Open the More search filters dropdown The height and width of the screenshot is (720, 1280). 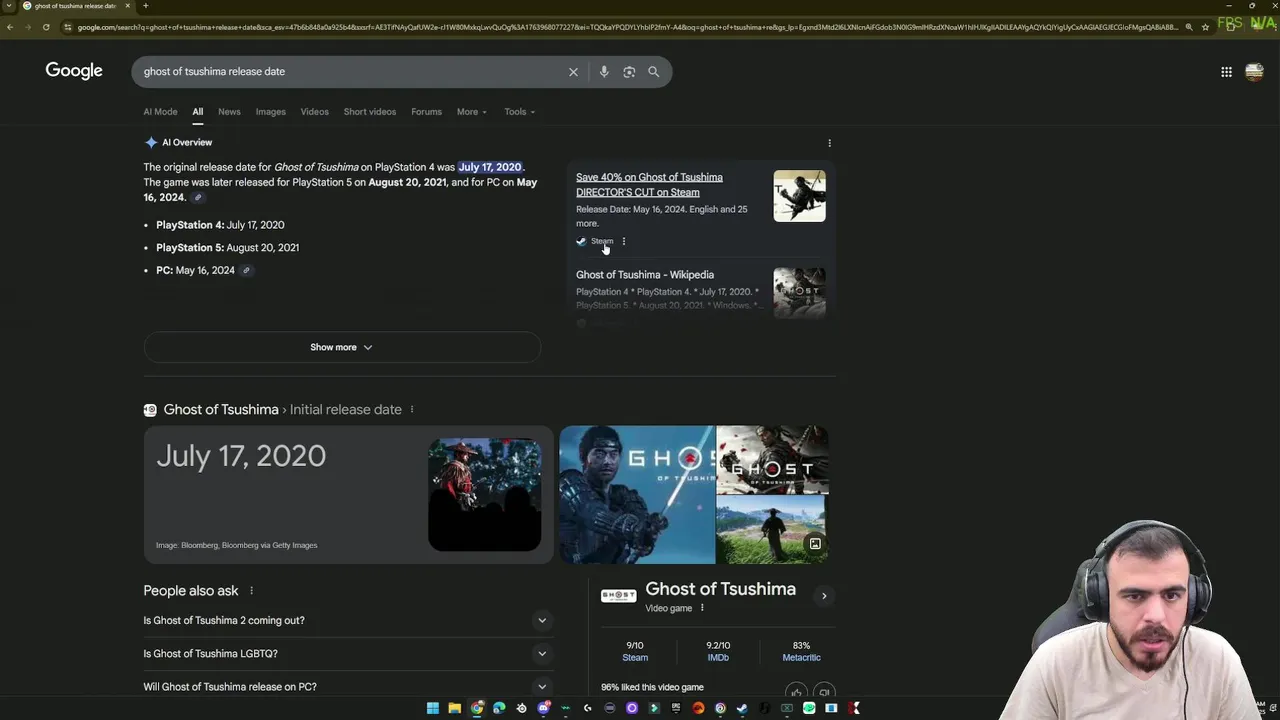(472, 112)
